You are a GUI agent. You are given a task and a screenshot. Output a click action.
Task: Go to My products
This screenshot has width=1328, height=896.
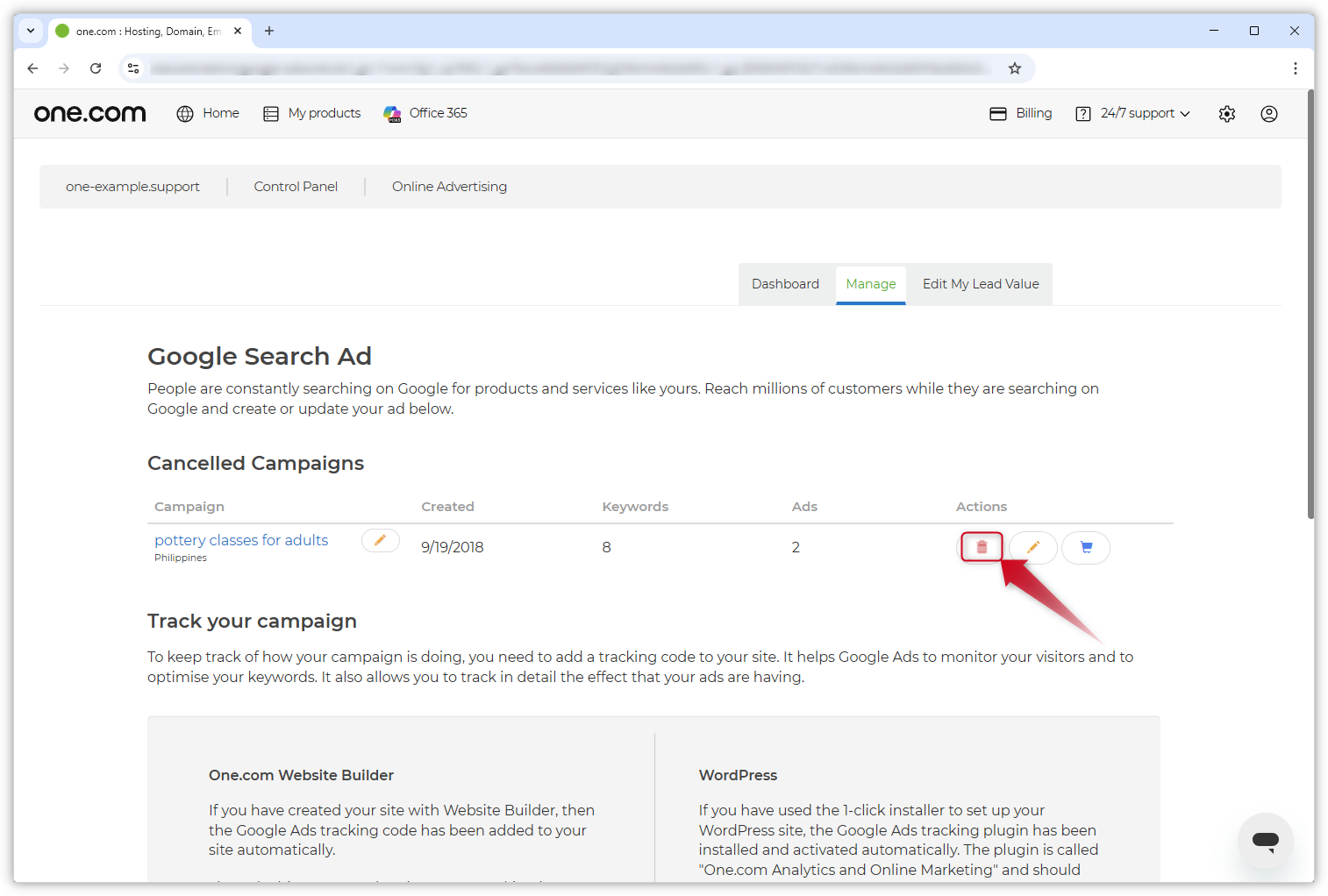coord(311,113)
